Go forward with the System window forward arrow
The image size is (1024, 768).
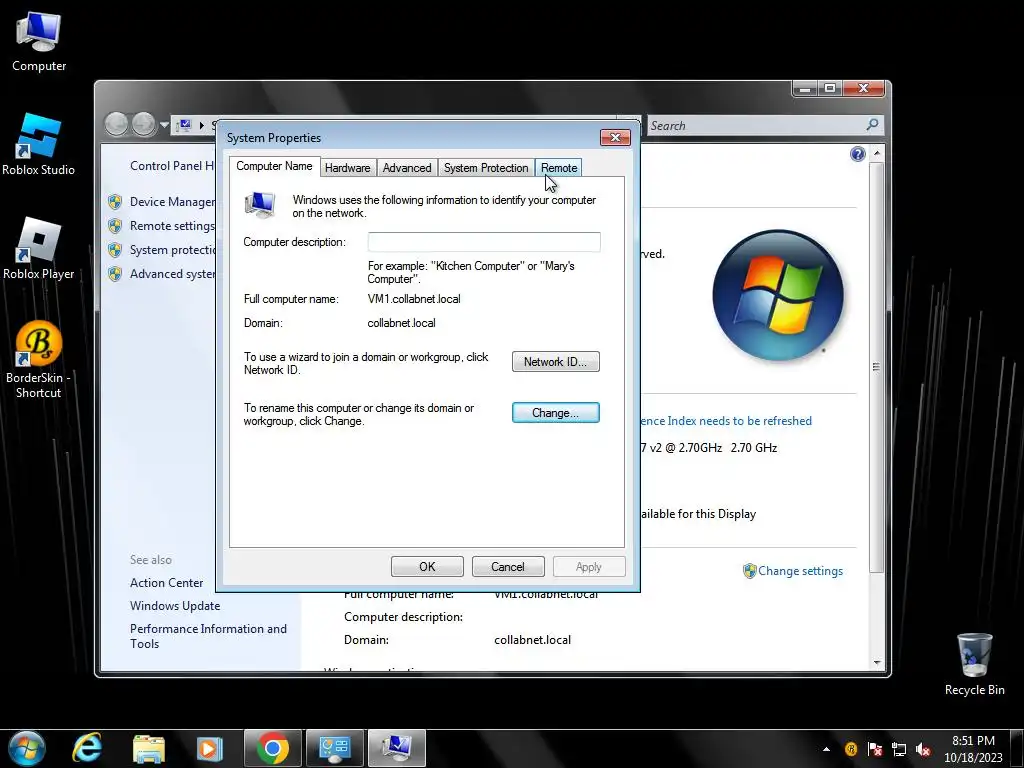(144, 123)
